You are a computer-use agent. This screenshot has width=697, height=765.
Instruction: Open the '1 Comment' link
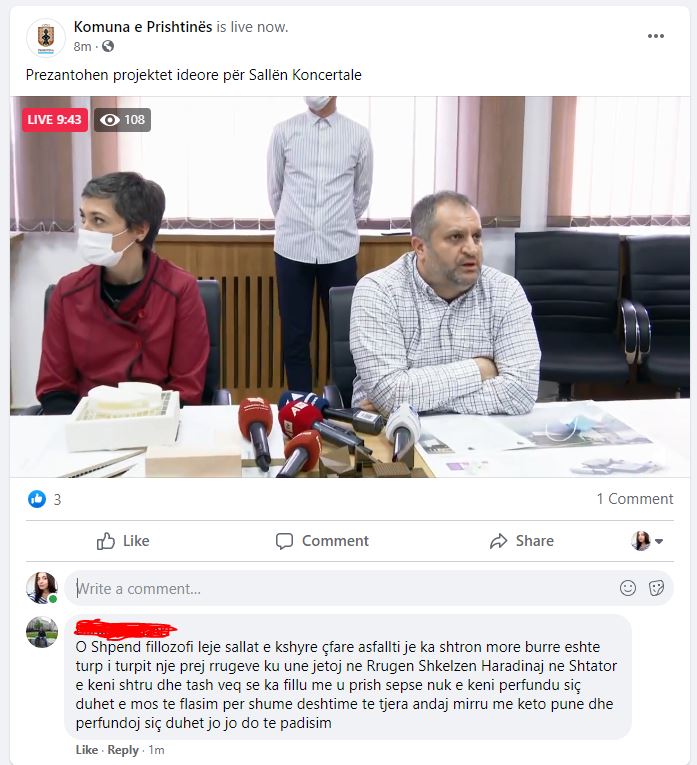click(635, 499)
